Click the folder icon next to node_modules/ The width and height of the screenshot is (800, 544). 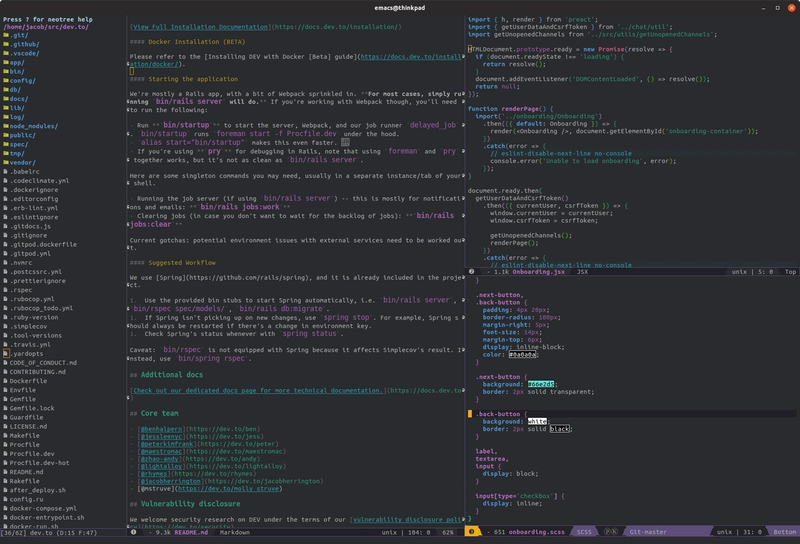point(6,126)
